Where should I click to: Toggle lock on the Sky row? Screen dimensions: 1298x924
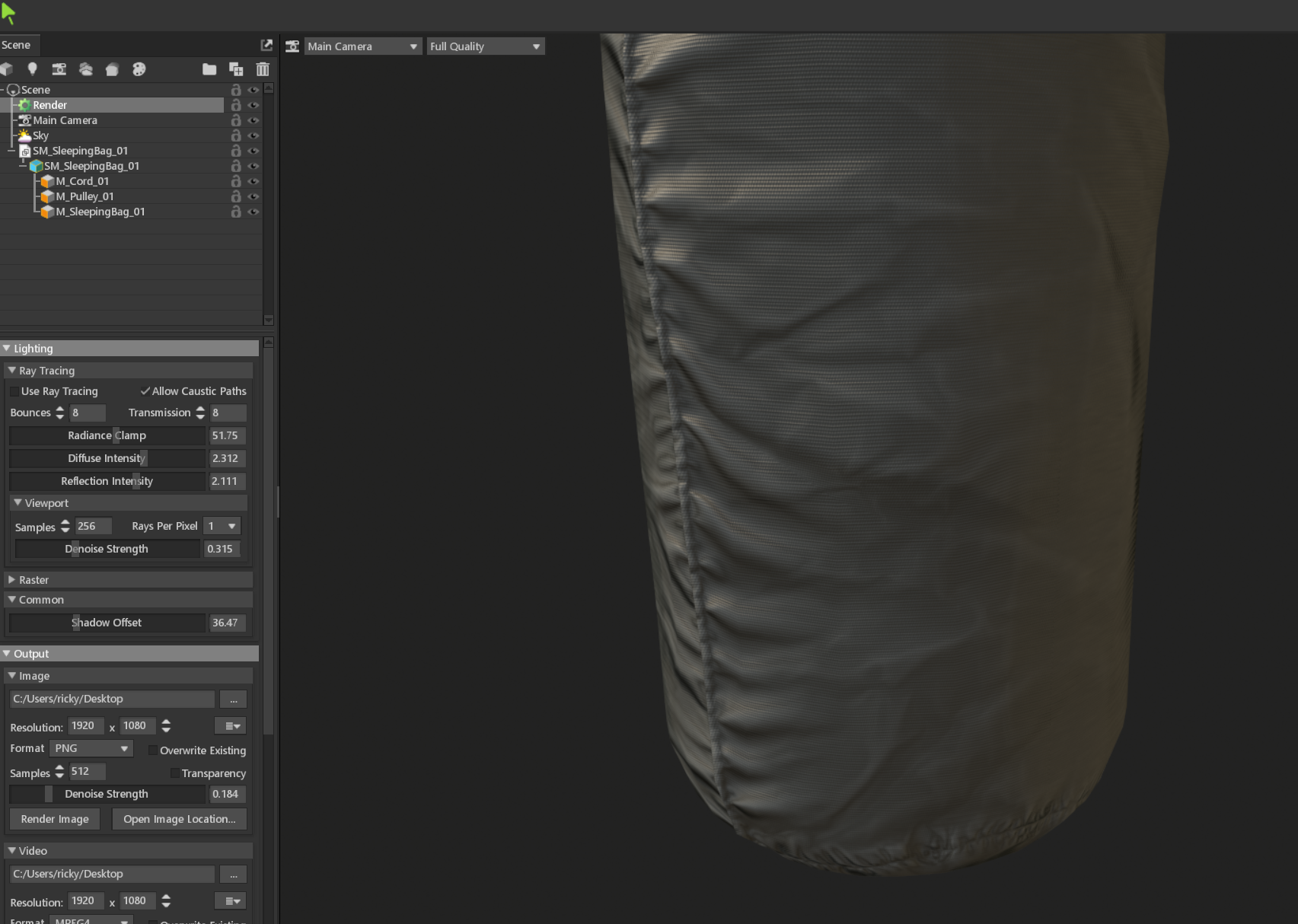click(236, 135)
